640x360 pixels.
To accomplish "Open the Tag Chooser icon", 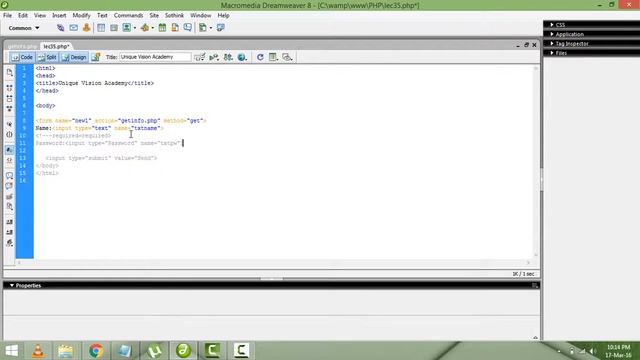I will point(220,28).
